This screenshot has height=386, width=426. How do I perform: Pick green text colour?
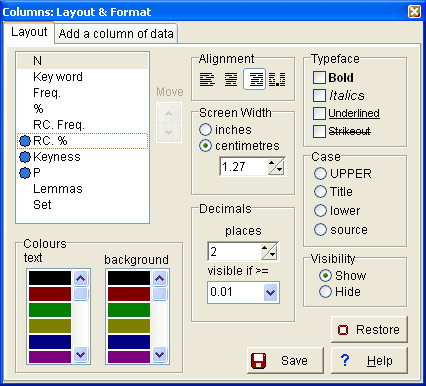click(50, 310)
